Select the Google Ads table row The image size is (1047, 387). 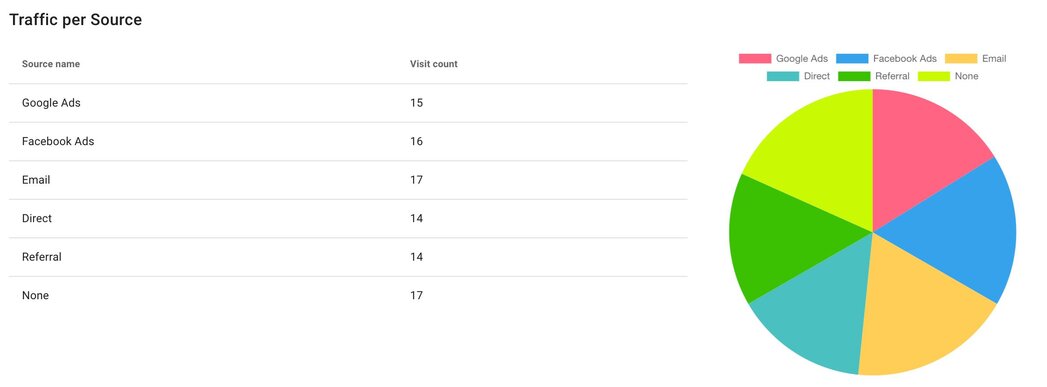(x=348, y=103)
